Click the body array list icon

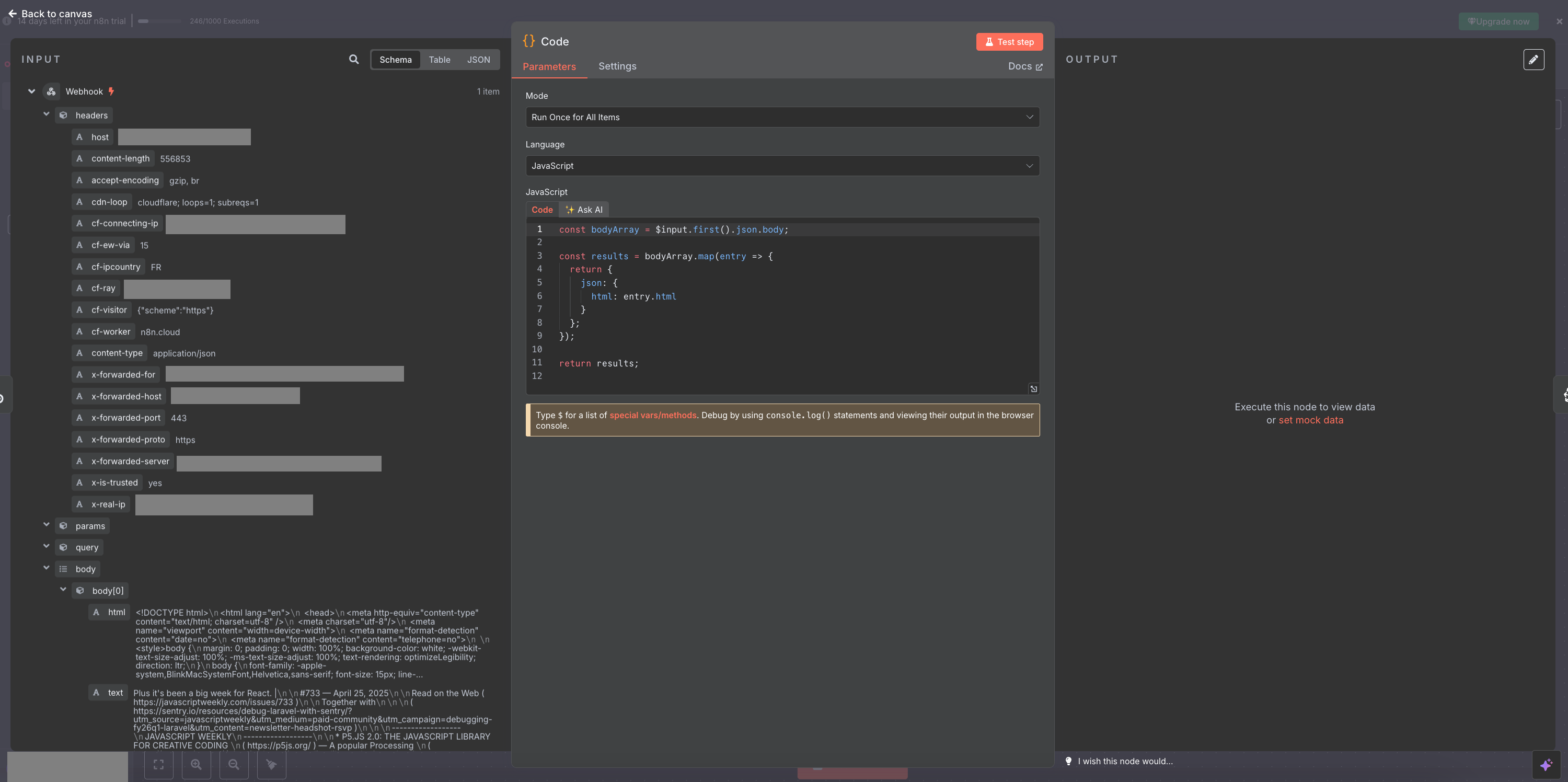(63, 569)
